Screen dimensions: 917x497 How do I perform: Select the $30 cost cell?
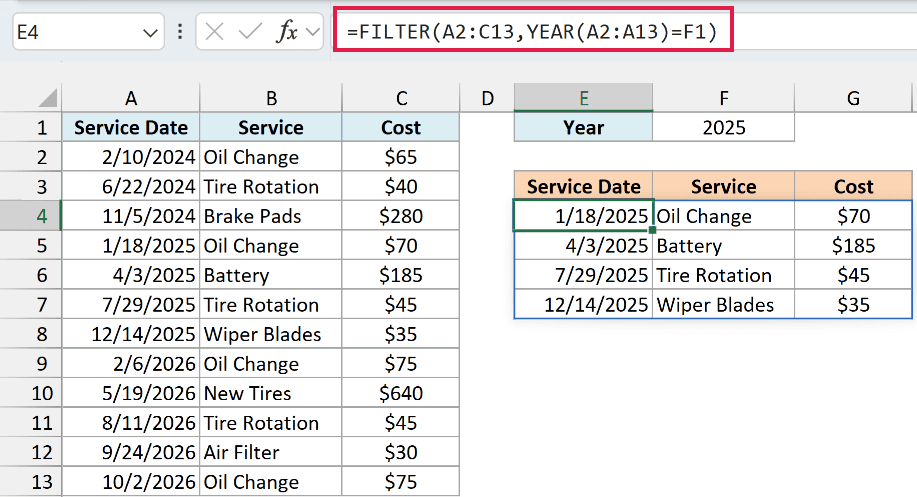click(x=401, y=452)
